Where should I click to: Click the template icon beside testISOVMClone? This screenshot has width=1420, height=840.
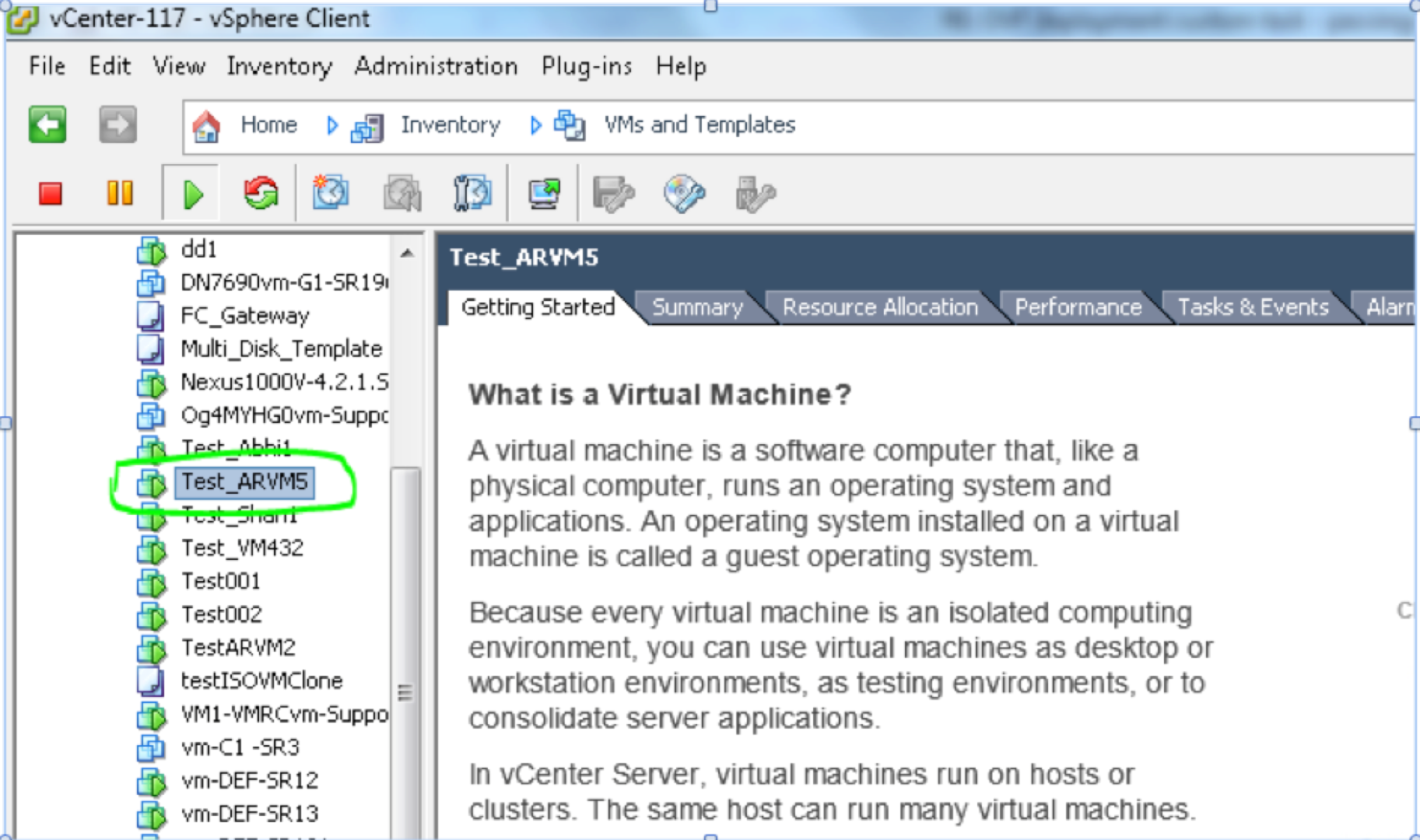150,681
